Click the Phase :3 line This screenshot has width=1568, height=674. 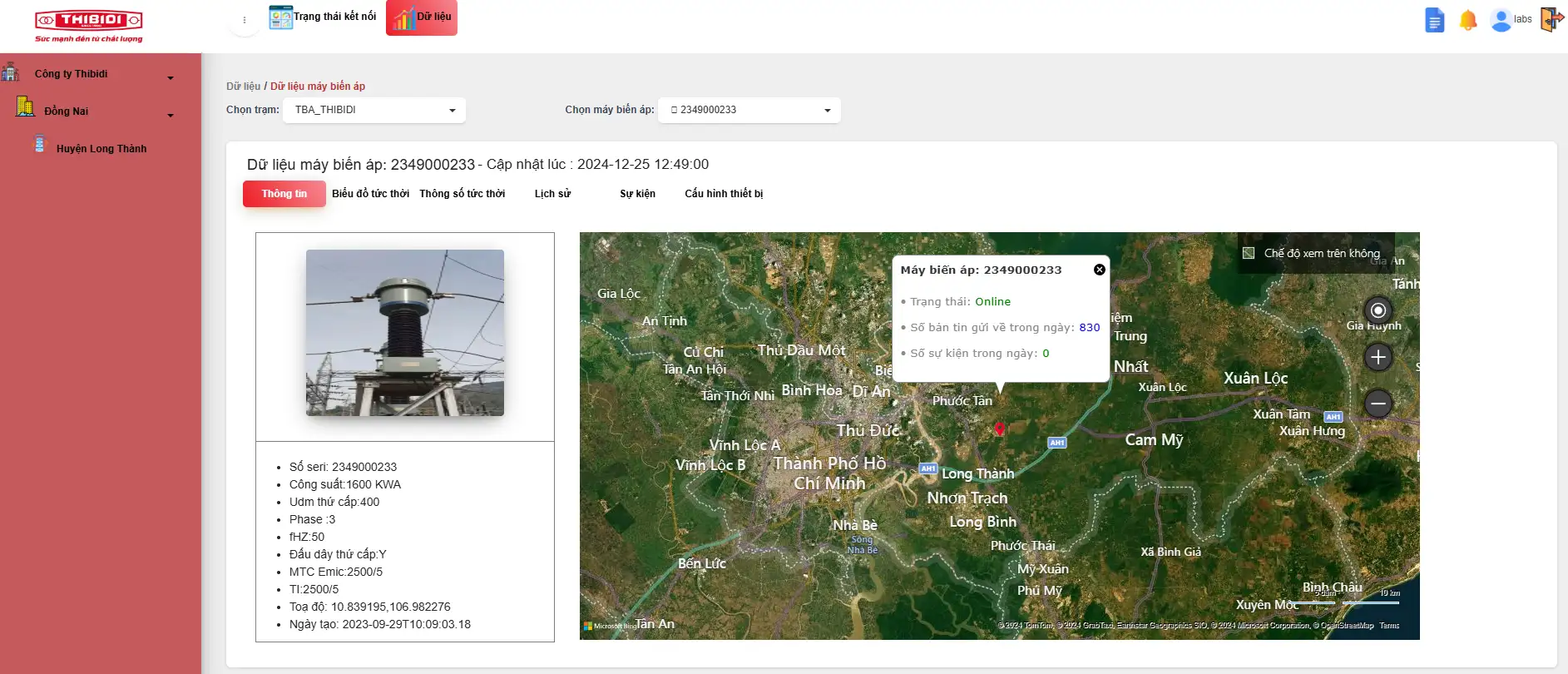tap(313, 519)
